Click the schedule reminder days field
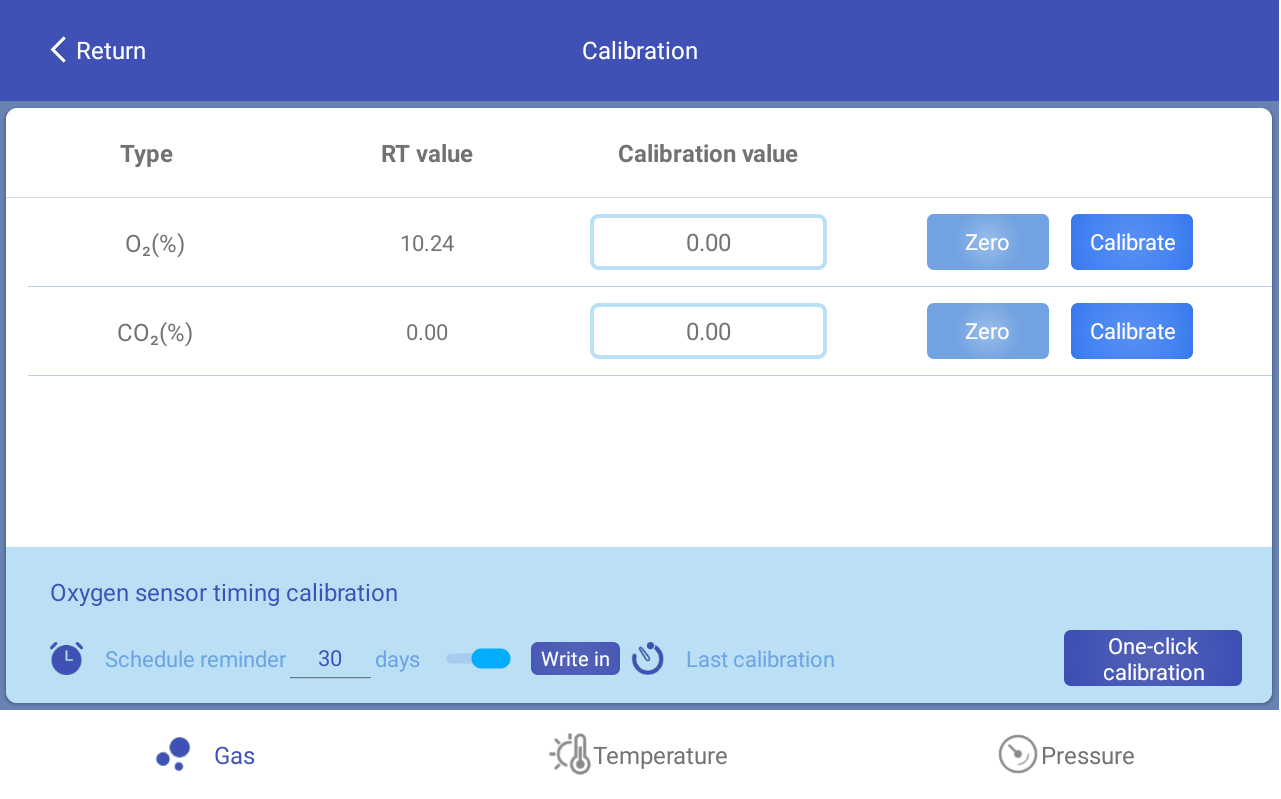Viewport: 1281px width, 799px height. click(330, 659)
